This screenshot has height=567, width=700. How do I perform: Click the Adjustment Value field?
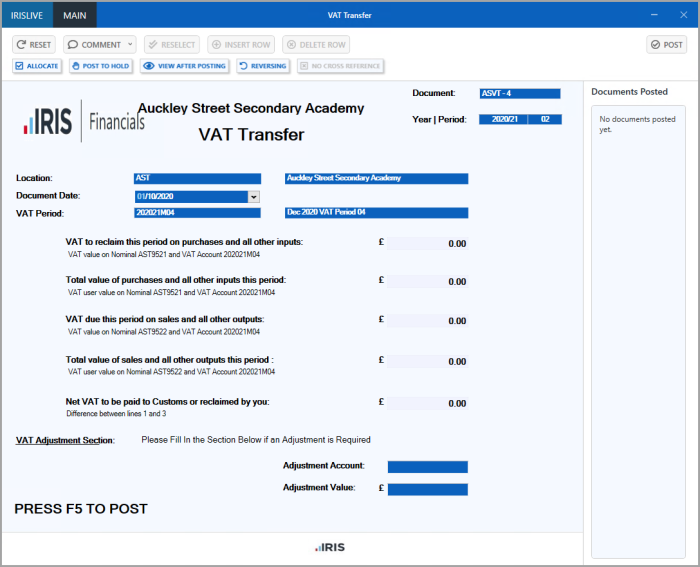click(427, 489)
